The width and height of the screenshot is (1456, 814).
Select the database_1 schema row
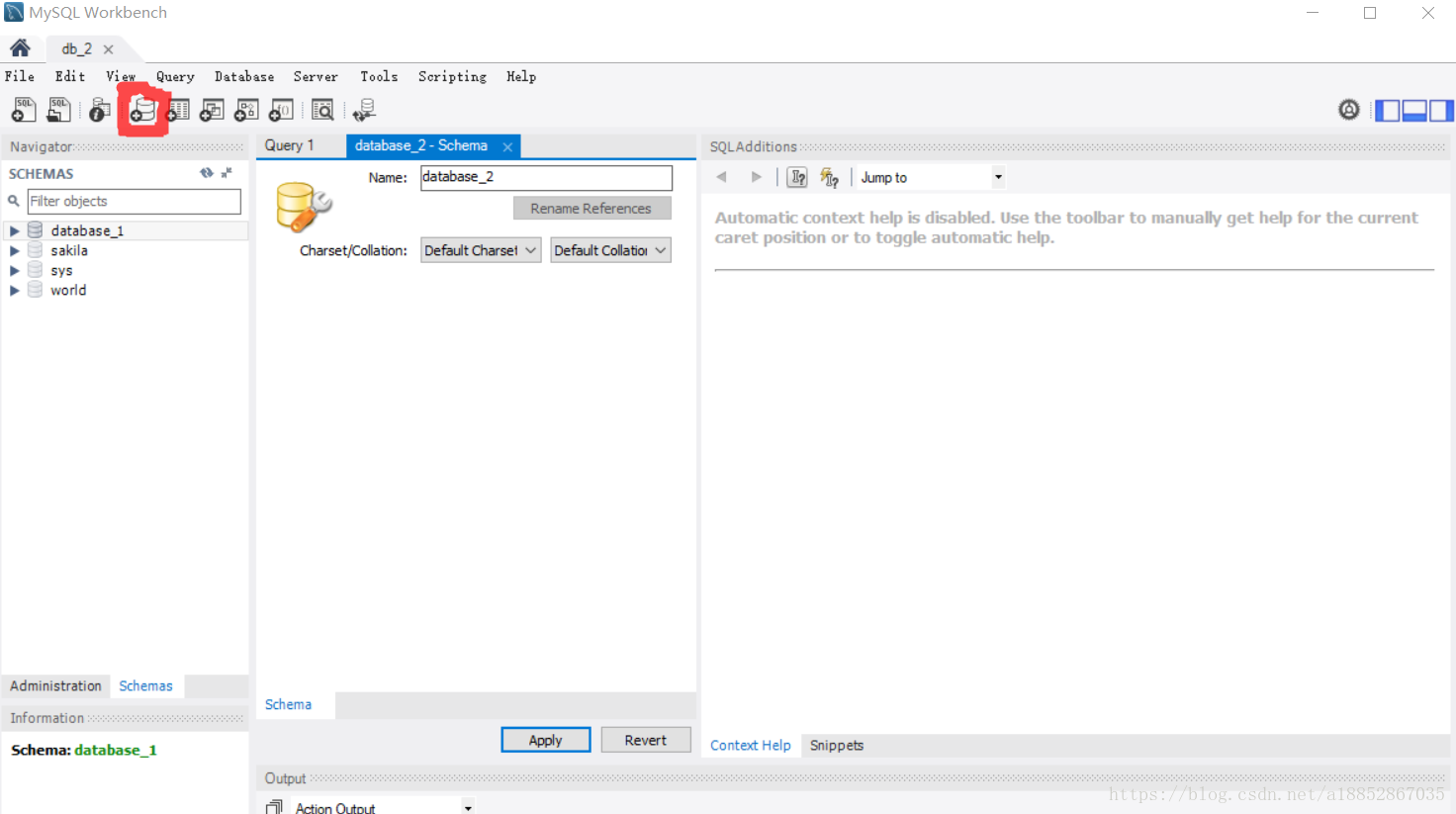click(125, 230)
